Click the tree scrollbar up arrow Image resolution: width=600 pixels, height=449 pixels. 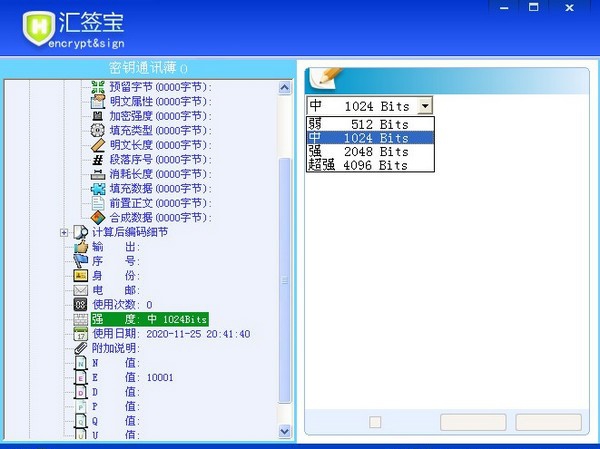284,88
